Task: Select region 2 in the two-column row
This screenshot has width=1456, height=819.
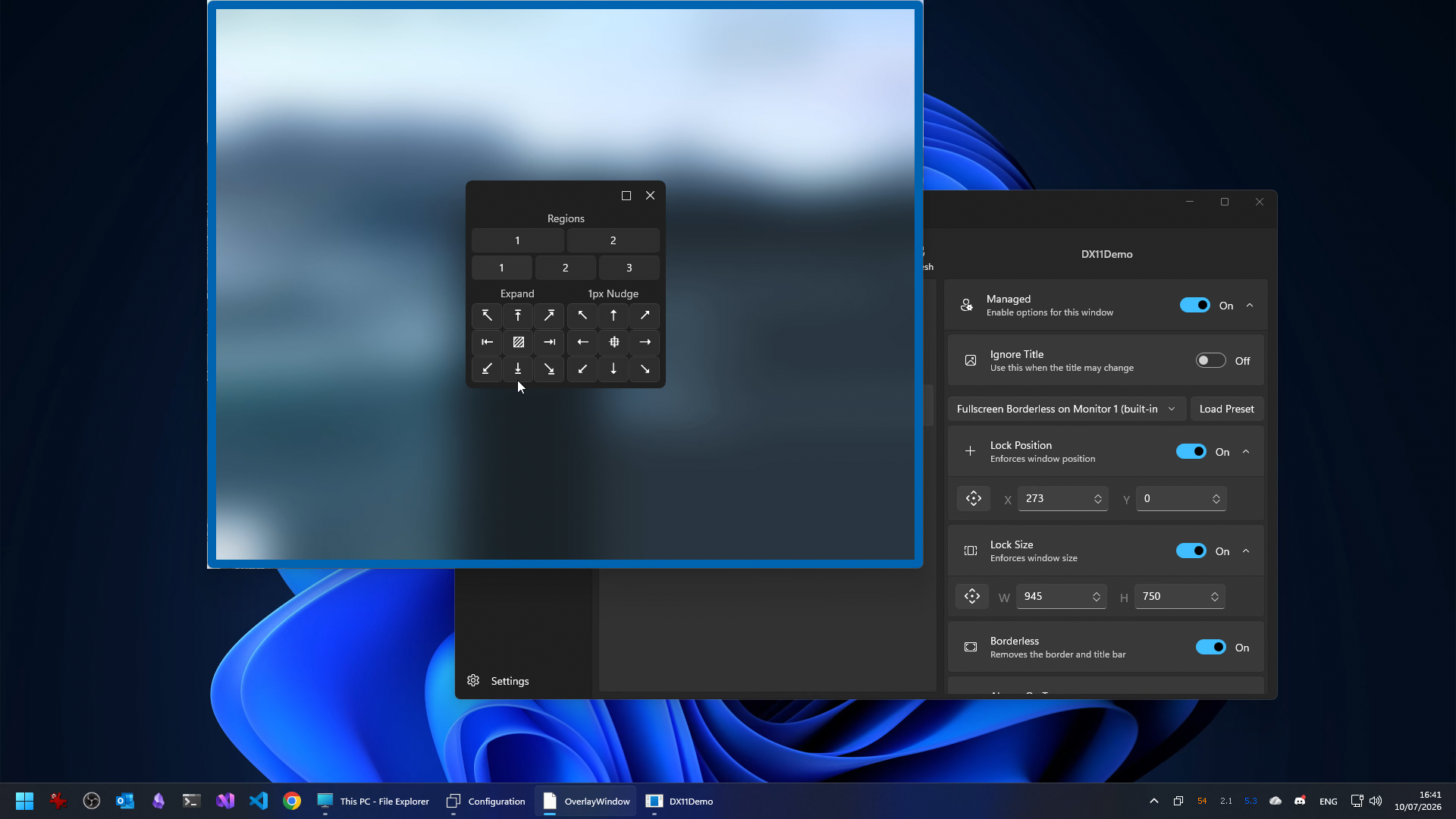Action: pyautogui.click(x=613, y=240)
